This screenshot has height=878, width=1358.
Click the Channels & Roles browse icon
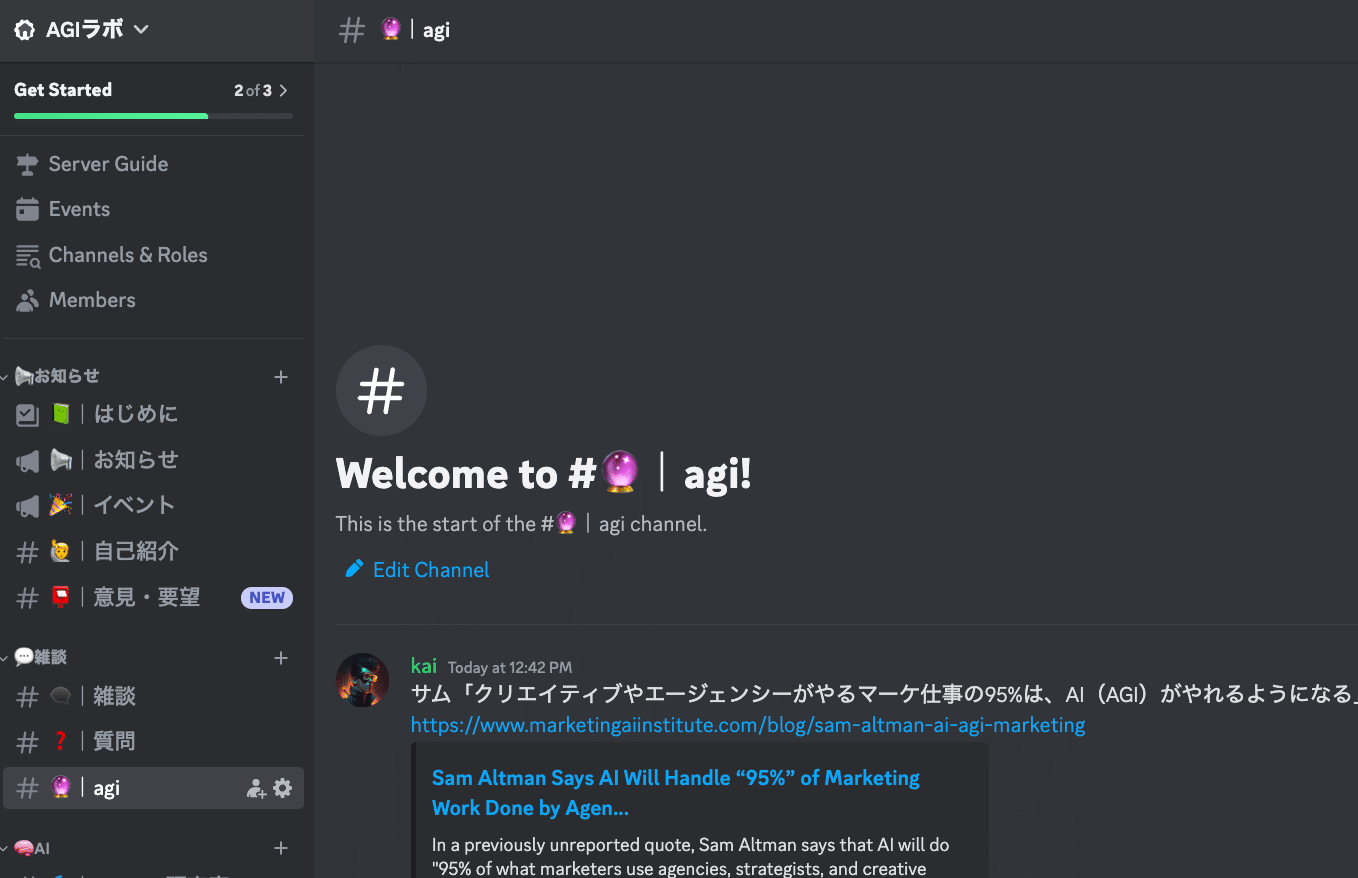point(27,256)
